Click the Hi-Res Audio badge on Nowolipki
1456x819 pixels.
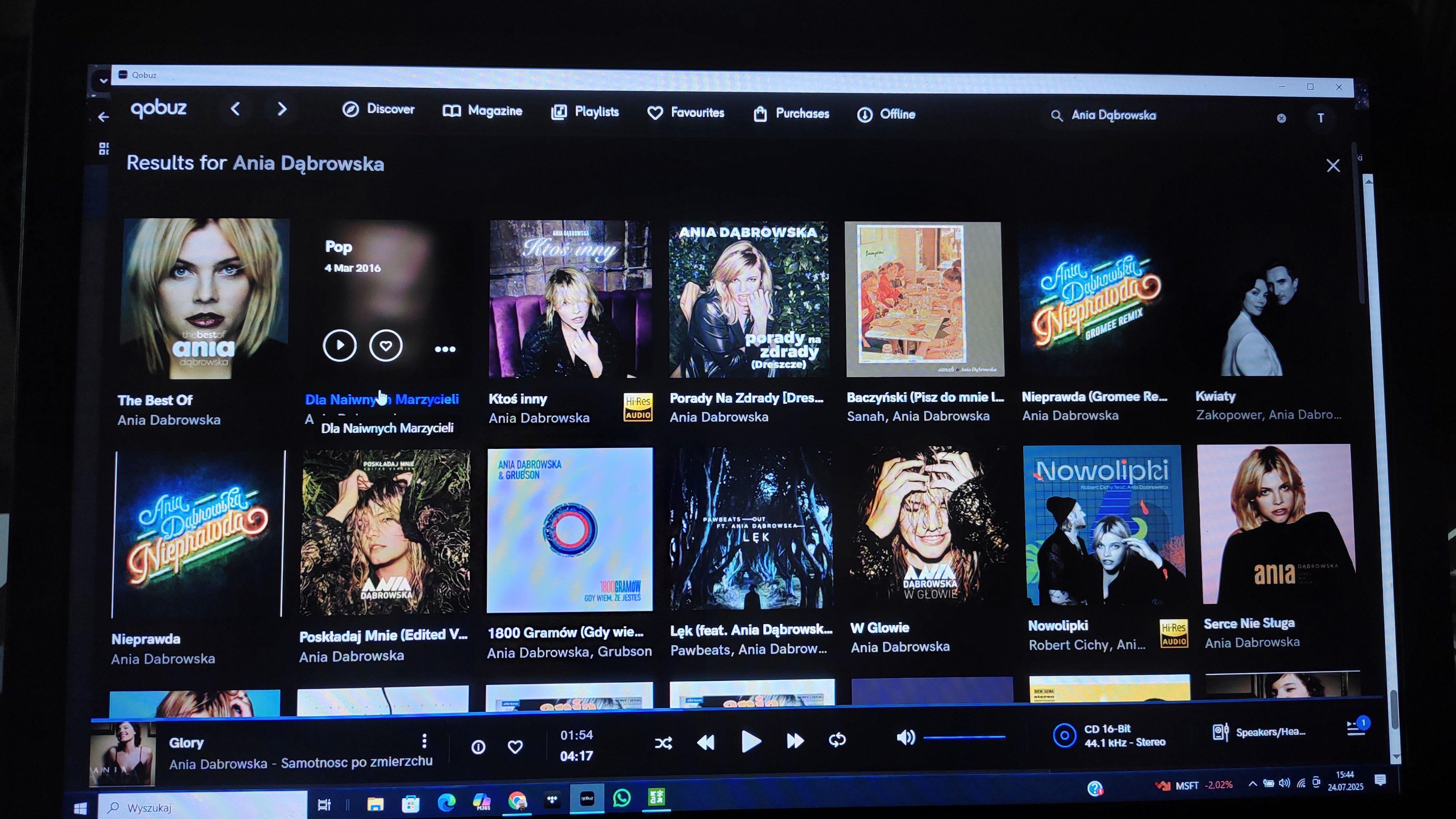pyautogui.click(x=1174, y=634)
